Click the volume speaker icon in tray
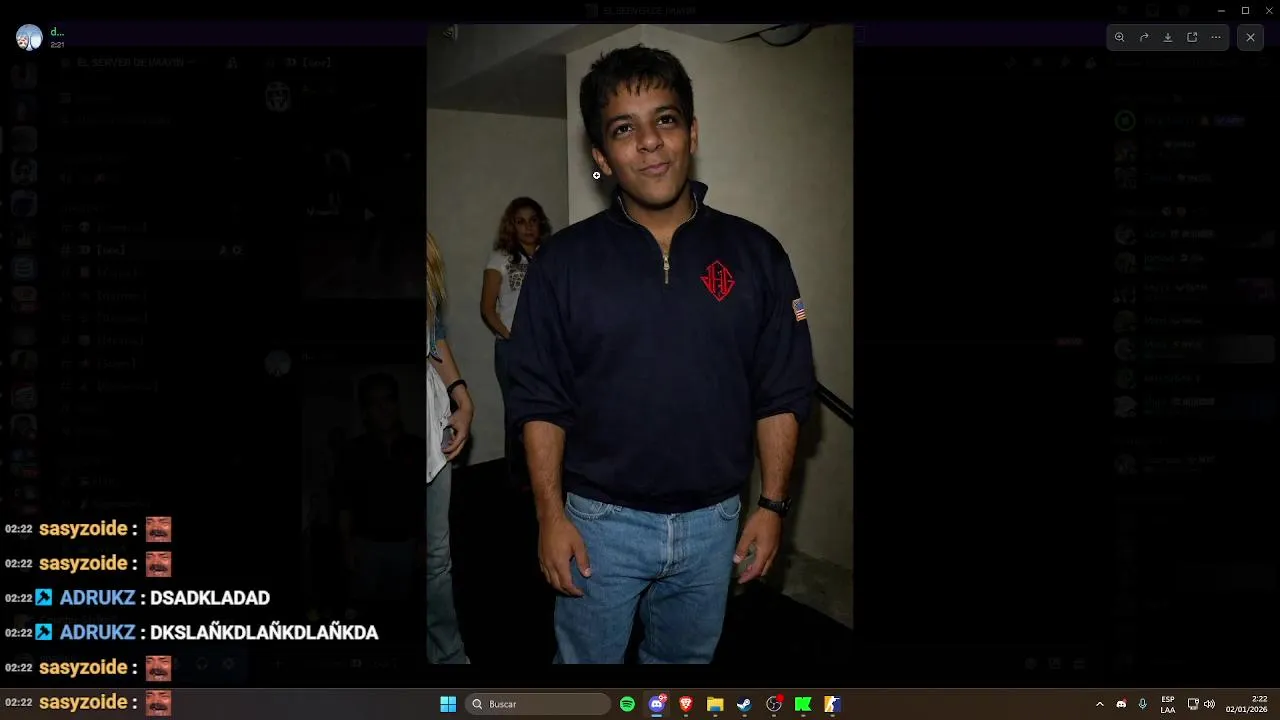Screen dimensions: 1280x720 (1209, 704)
